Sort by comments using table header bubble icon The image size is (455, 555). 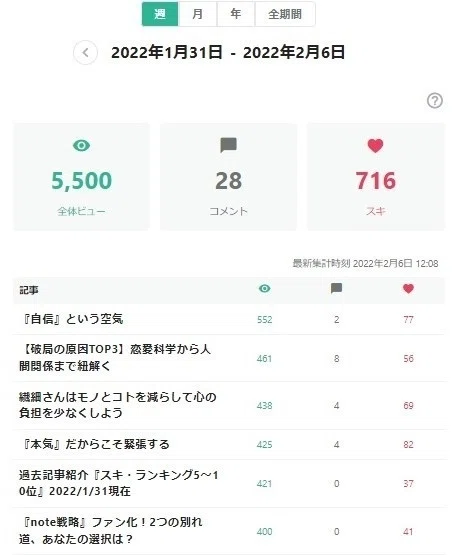coord(336,288)
